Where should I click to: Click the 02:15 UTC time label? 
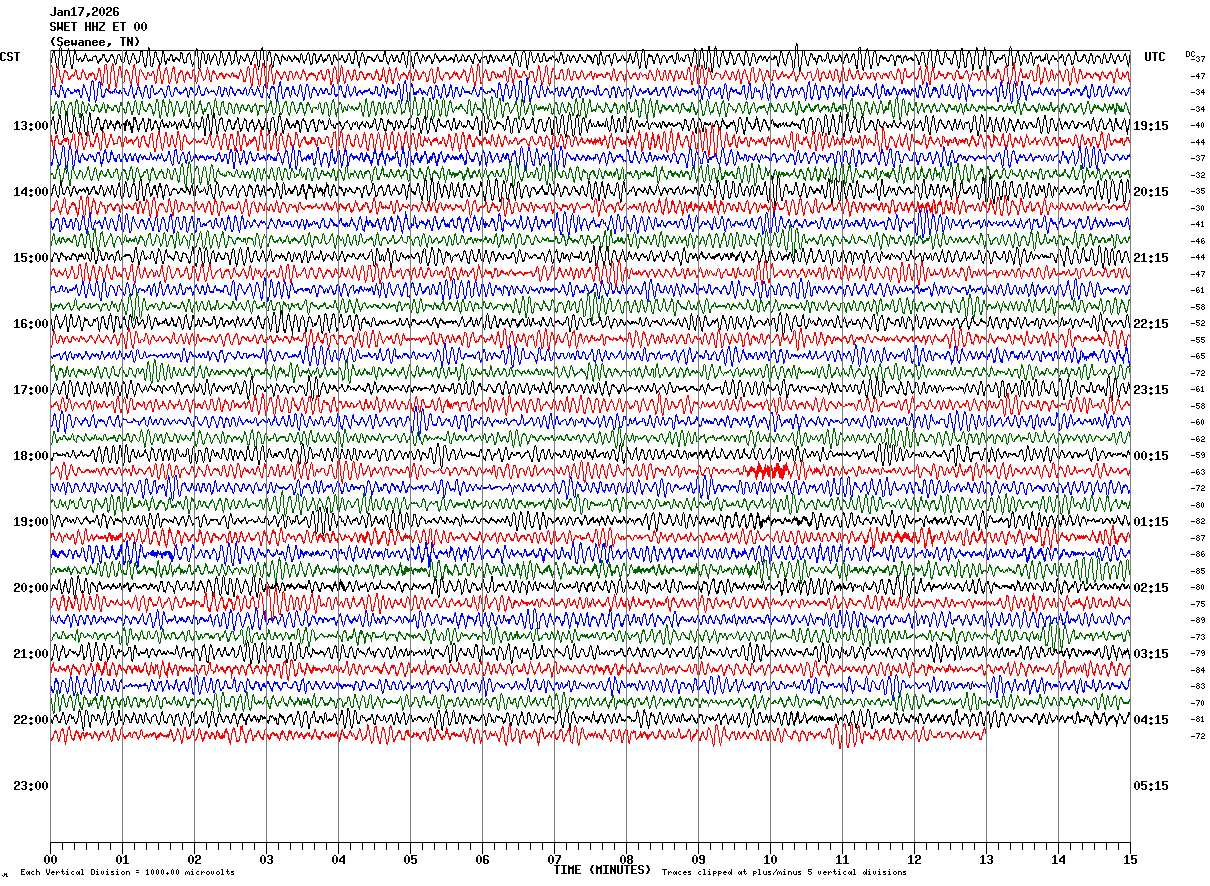coord(1150,588)
